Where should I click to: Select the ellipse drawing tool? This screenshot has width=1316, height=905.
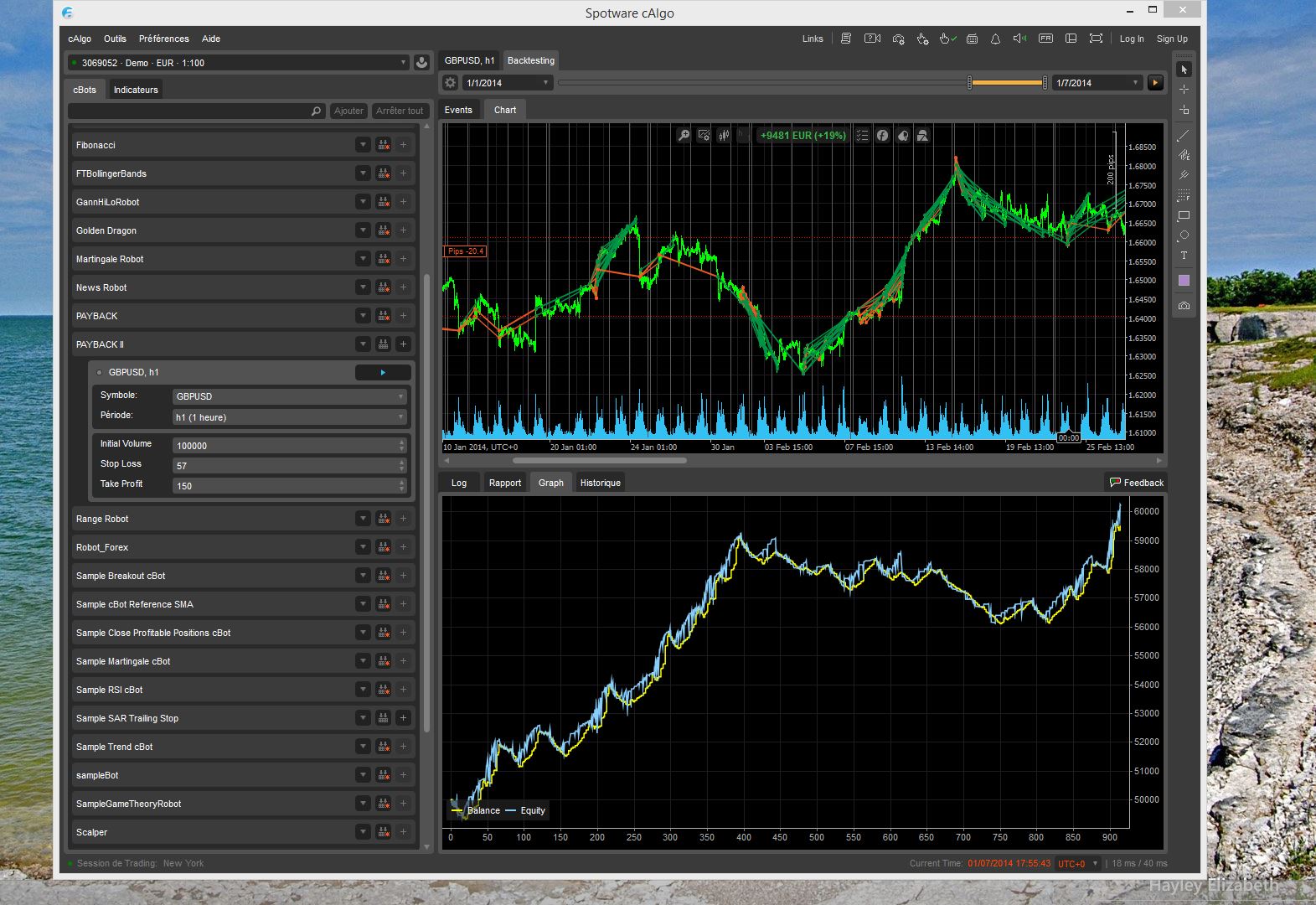pyautogui.click(x=1184, y=235)
